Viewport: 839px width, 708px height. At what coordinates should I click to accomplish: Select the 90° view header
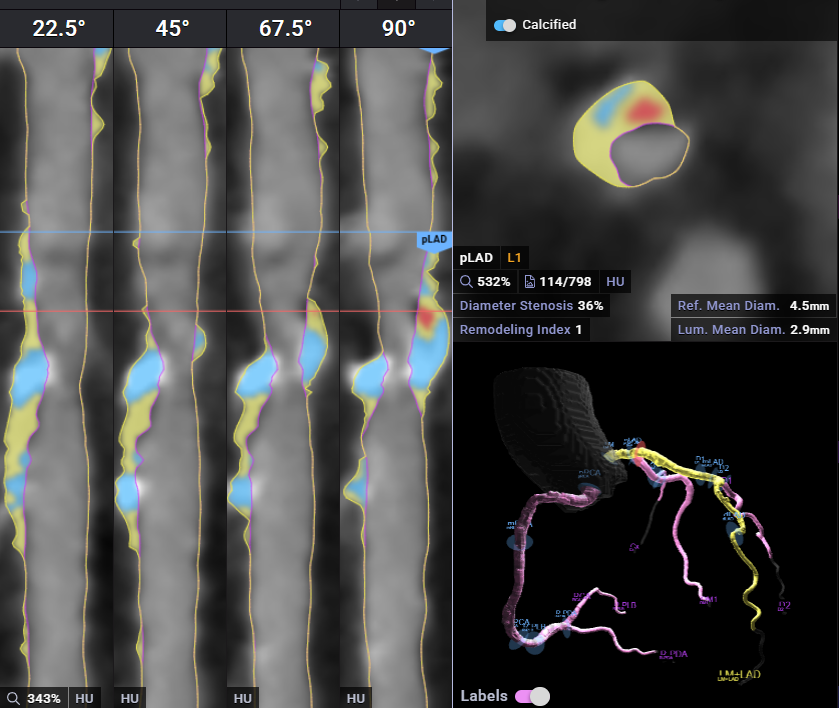click(x=397, y=28)
